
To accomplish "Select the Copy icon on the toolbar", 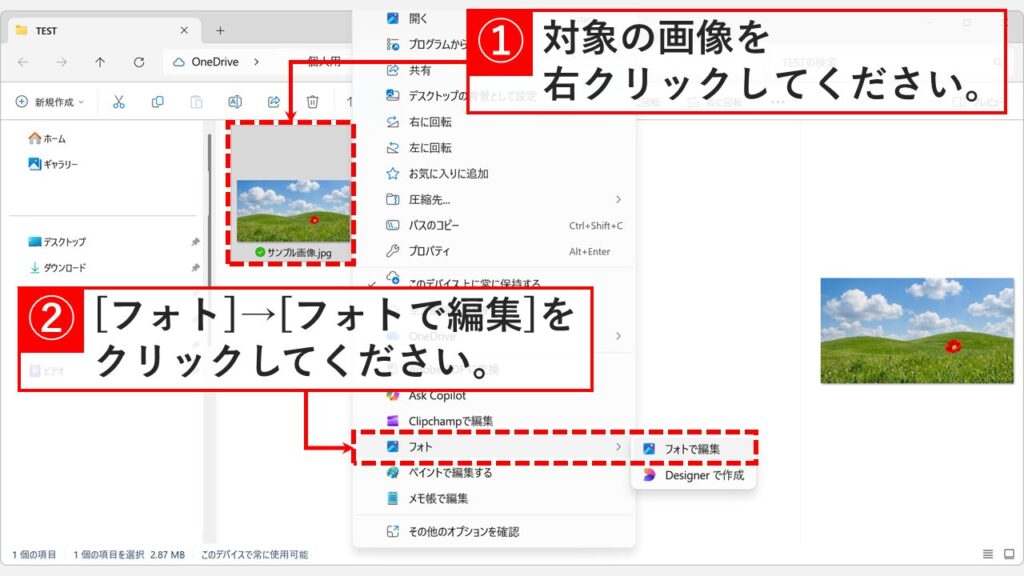I will (x=158, y=100).
